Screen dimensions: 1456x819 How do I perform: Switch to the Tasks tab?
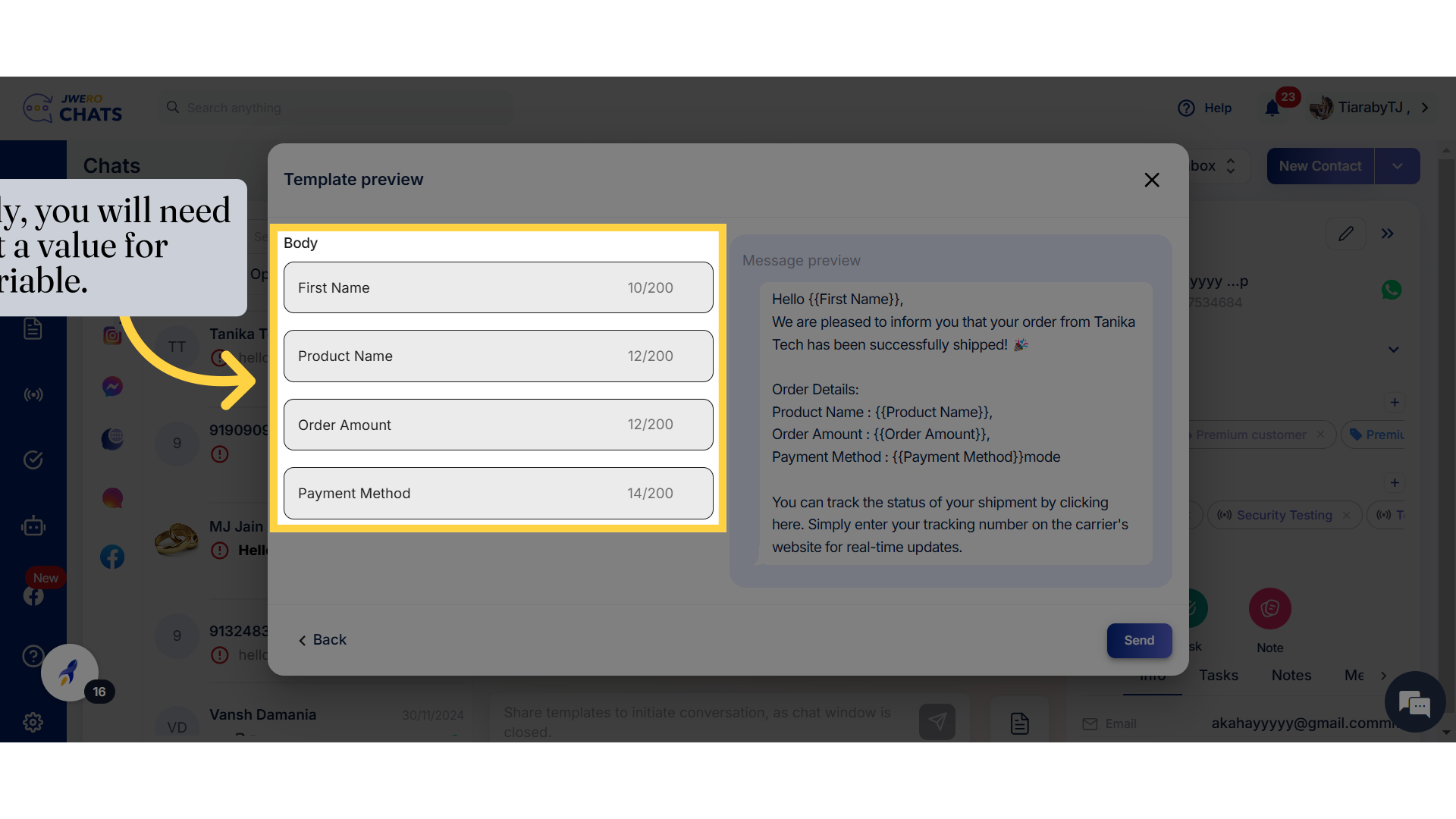point(1218,676)
